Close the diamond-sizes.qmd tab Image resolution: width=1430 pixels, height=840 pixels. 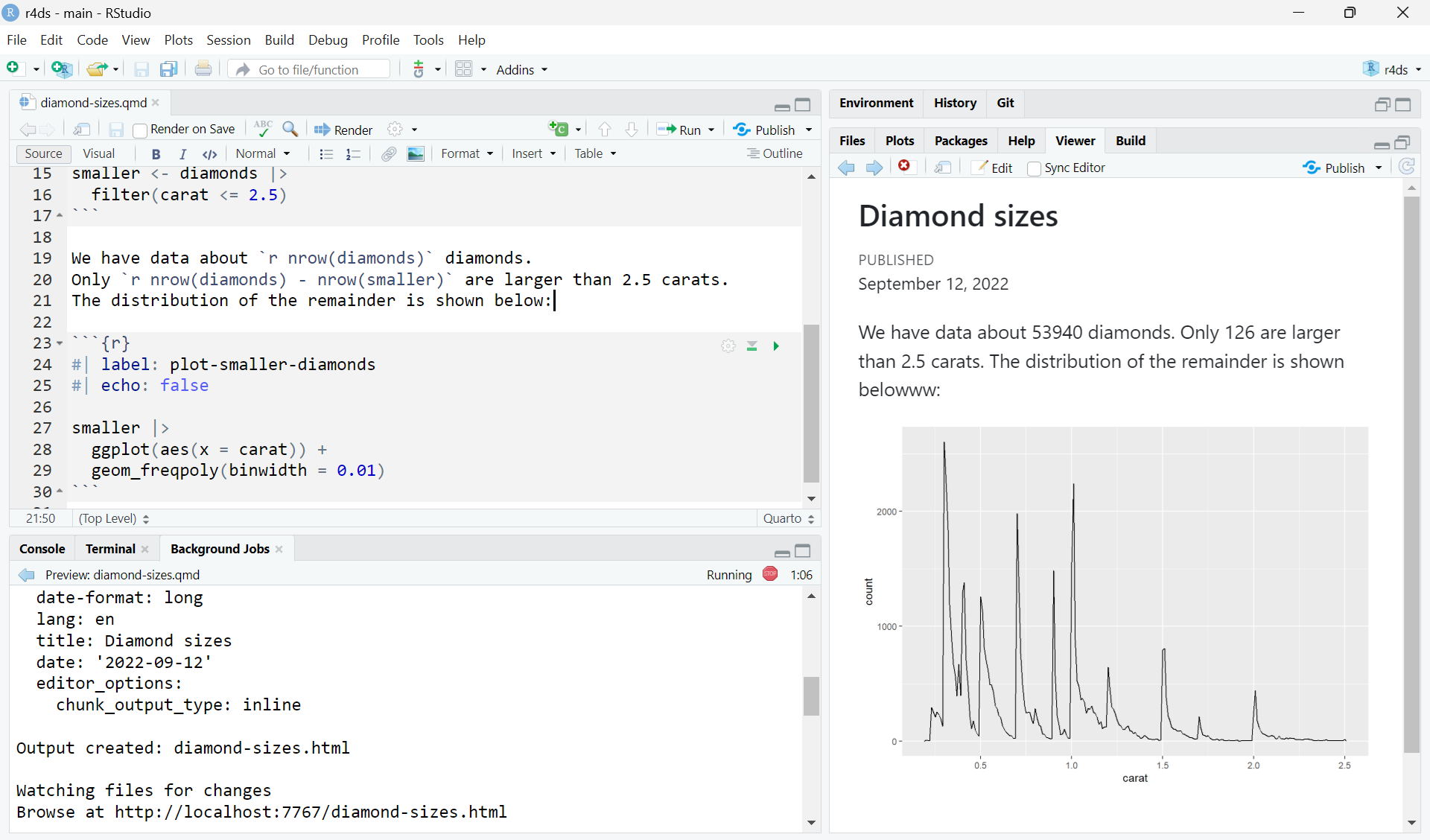point(156,103)
